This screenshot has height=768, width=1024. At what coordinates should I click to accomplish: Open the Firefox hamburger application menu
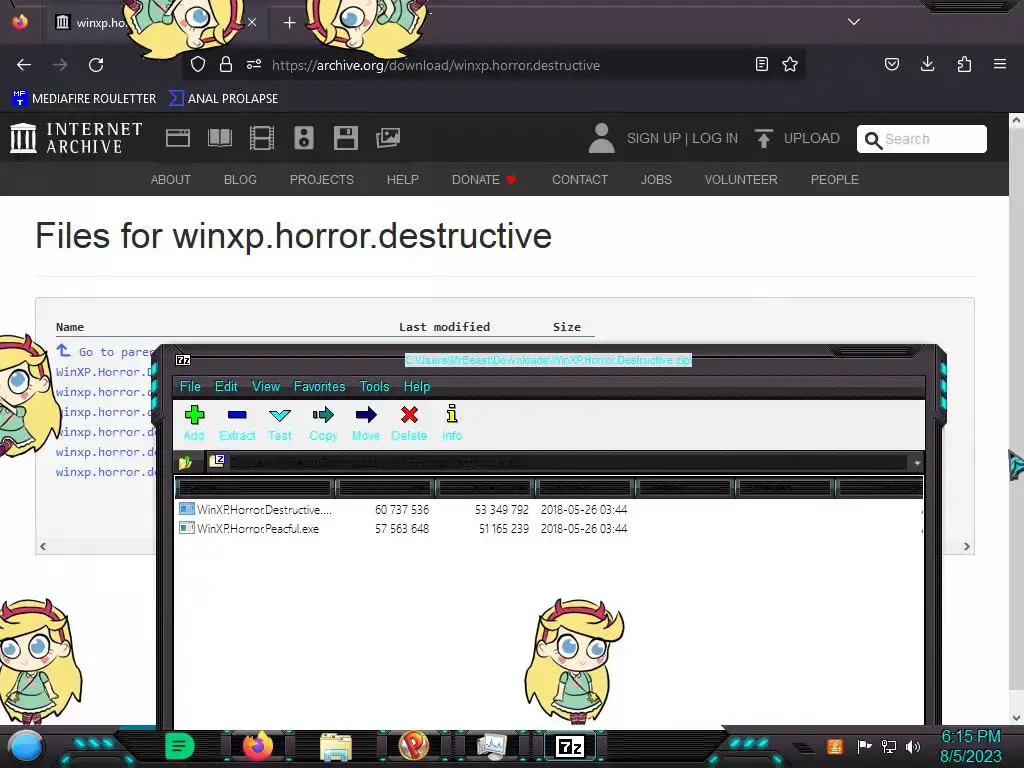pos(1000,65)
